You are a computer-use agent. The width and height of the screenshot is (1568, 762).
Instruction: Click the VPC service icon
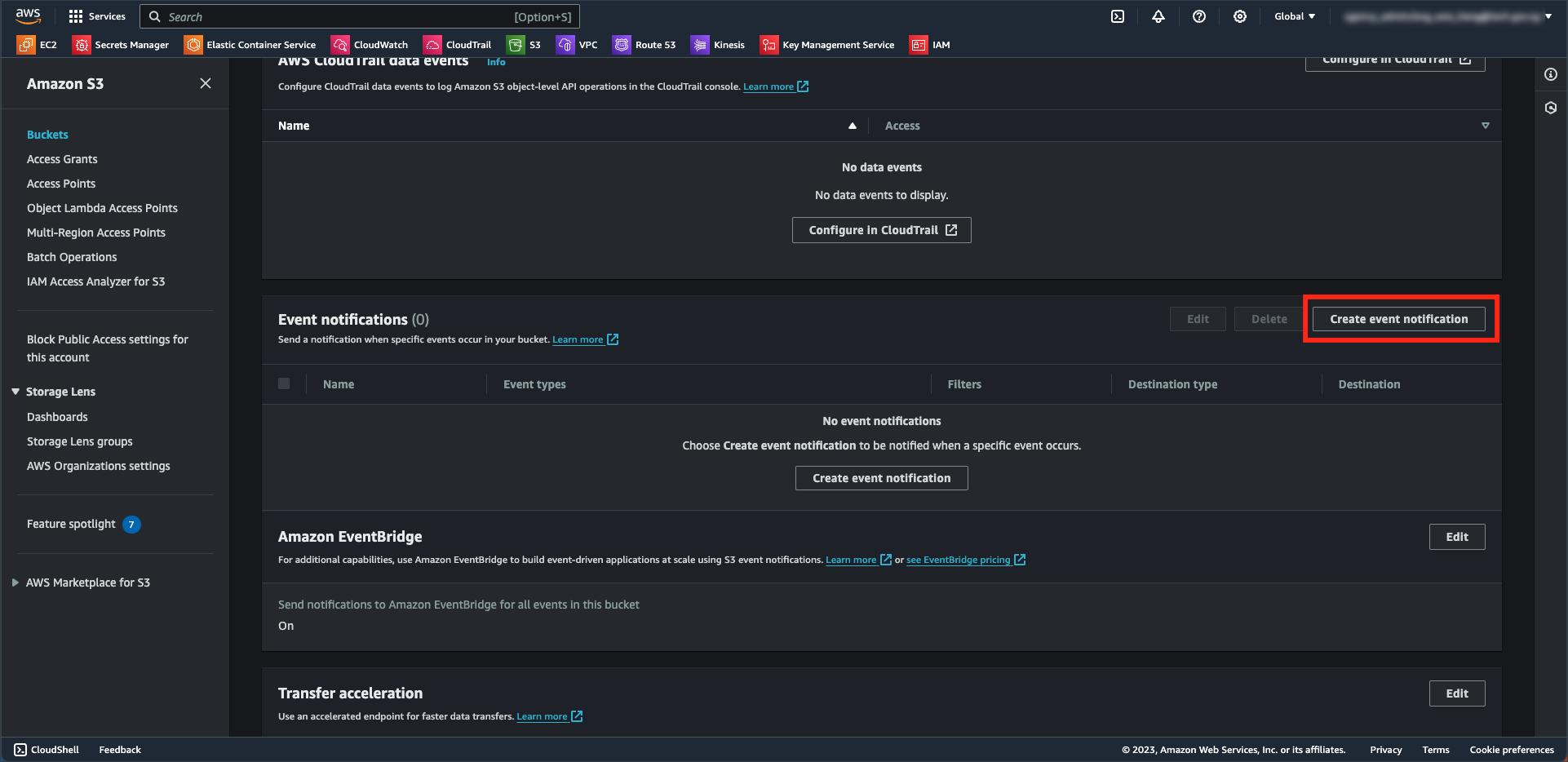[x=567, y=45]
